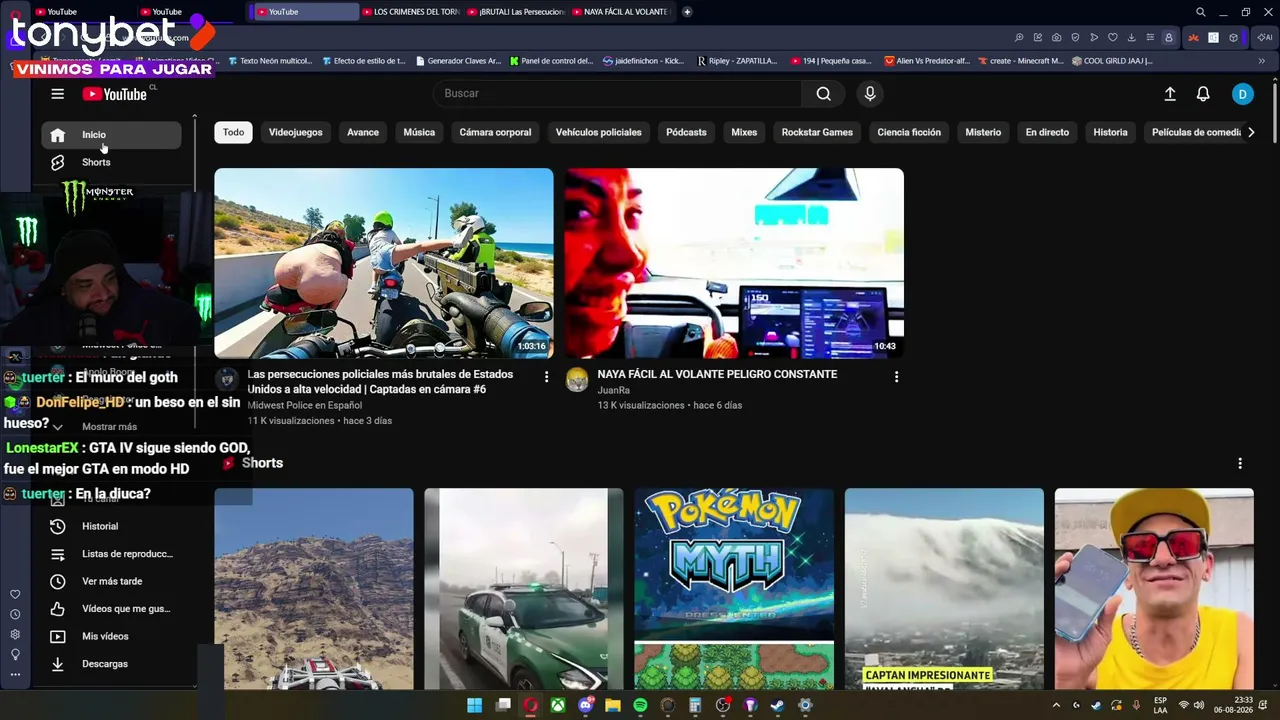1280x720 pixels.
Task: Open Opera sidebar settings gear
Action: coord(15,635)
